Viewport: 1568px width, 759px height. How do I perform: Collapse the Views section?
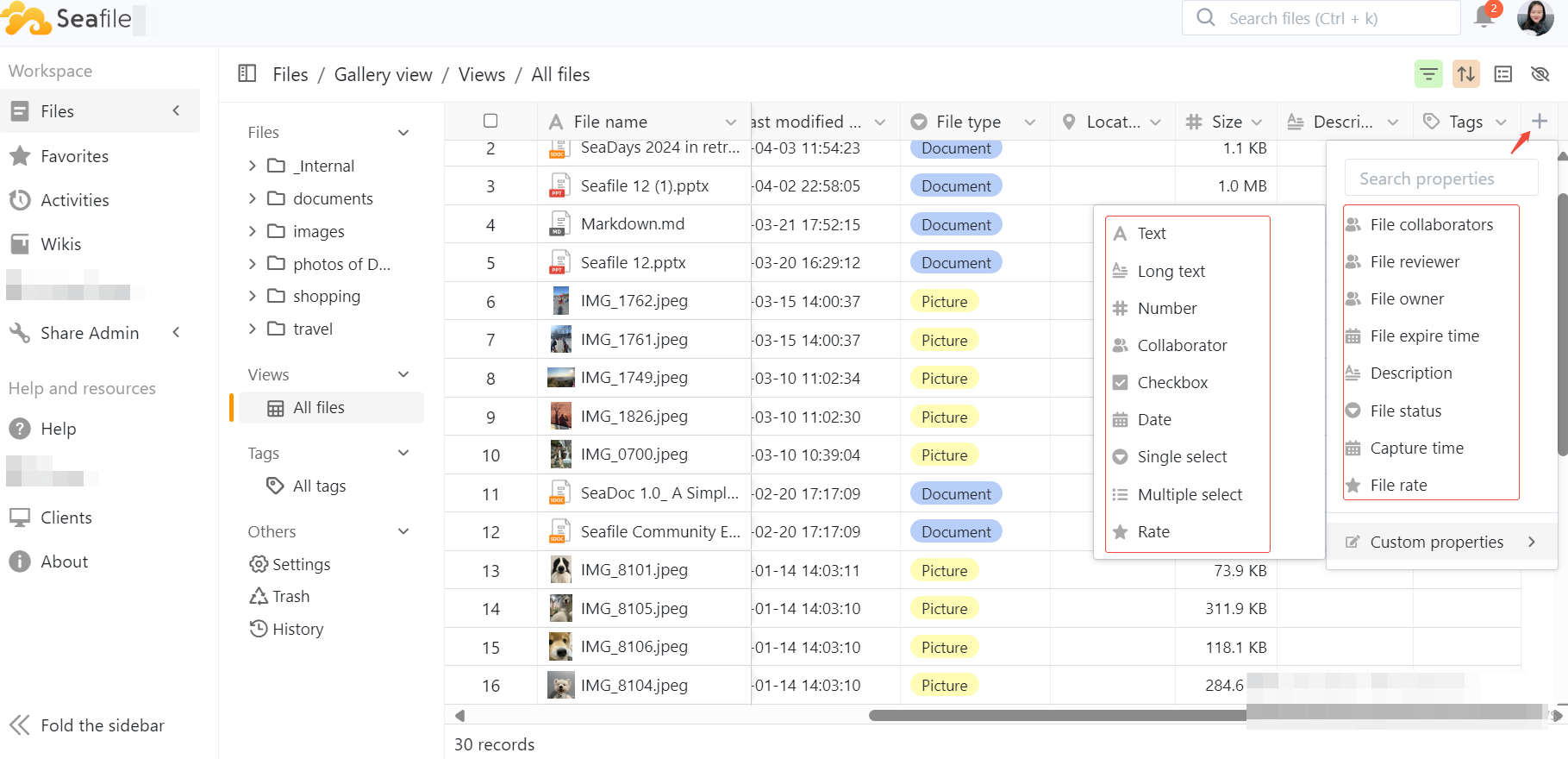pyautogui.click(x=403, y=375)
